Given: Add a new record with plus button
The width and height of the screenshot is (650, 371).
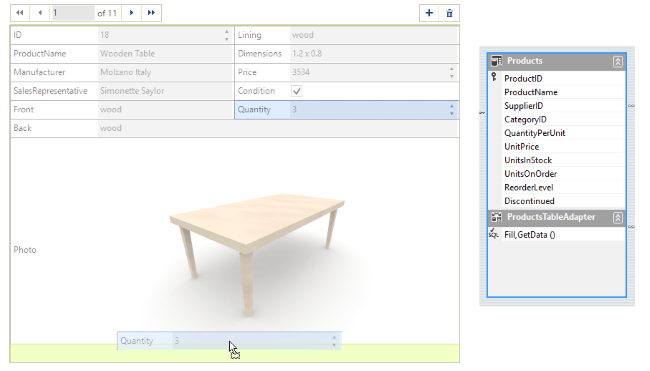Looking at the screenshot, I should coord(429,13).
